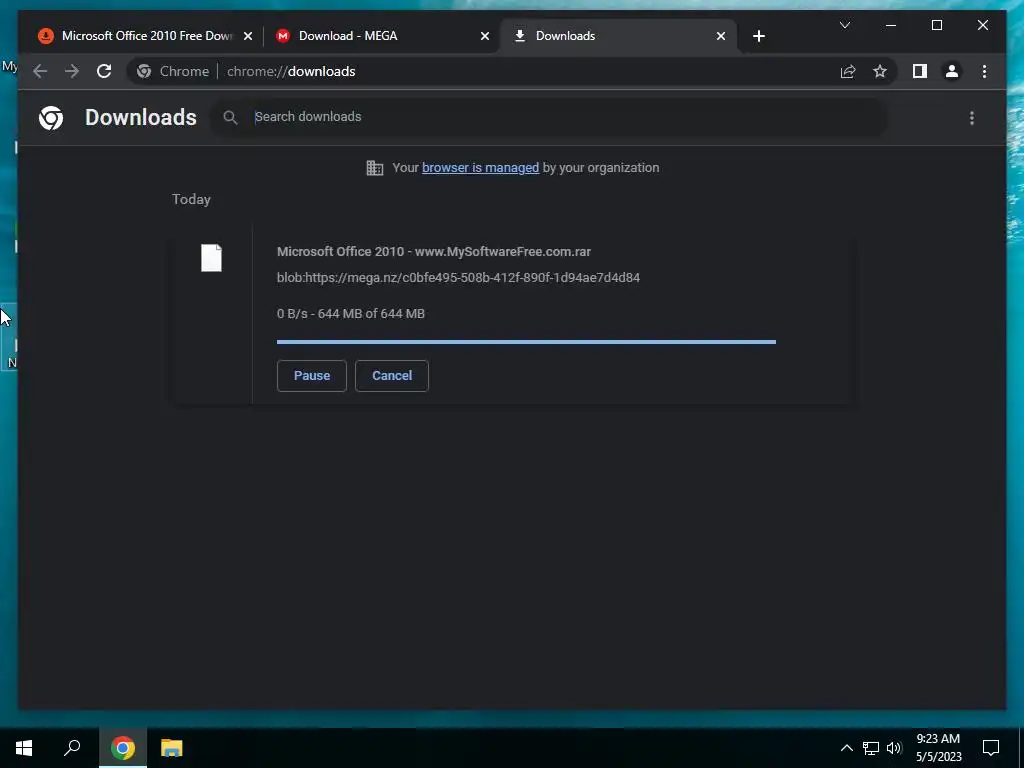
Task: Open File Explorer from the taskbar
Action: point(172,748)
